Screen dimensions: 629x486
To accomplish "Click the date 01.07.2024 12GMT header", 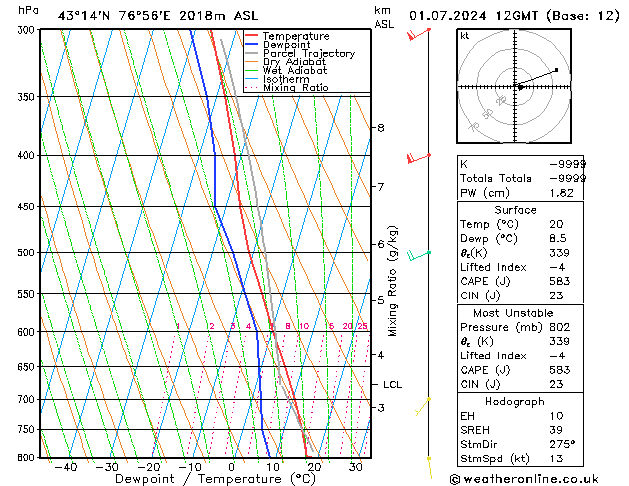I will 474,16.
